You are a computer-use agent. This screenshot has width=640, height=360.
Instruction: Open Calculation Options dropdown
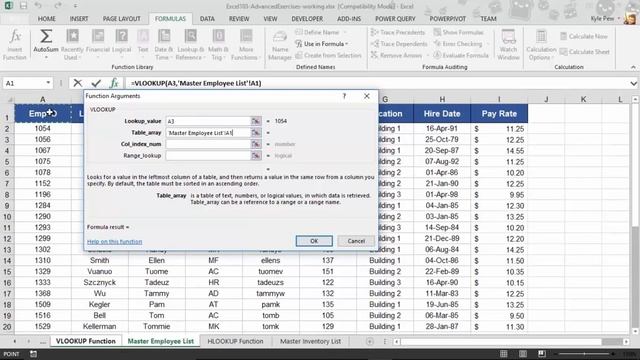tap(541, 45)
